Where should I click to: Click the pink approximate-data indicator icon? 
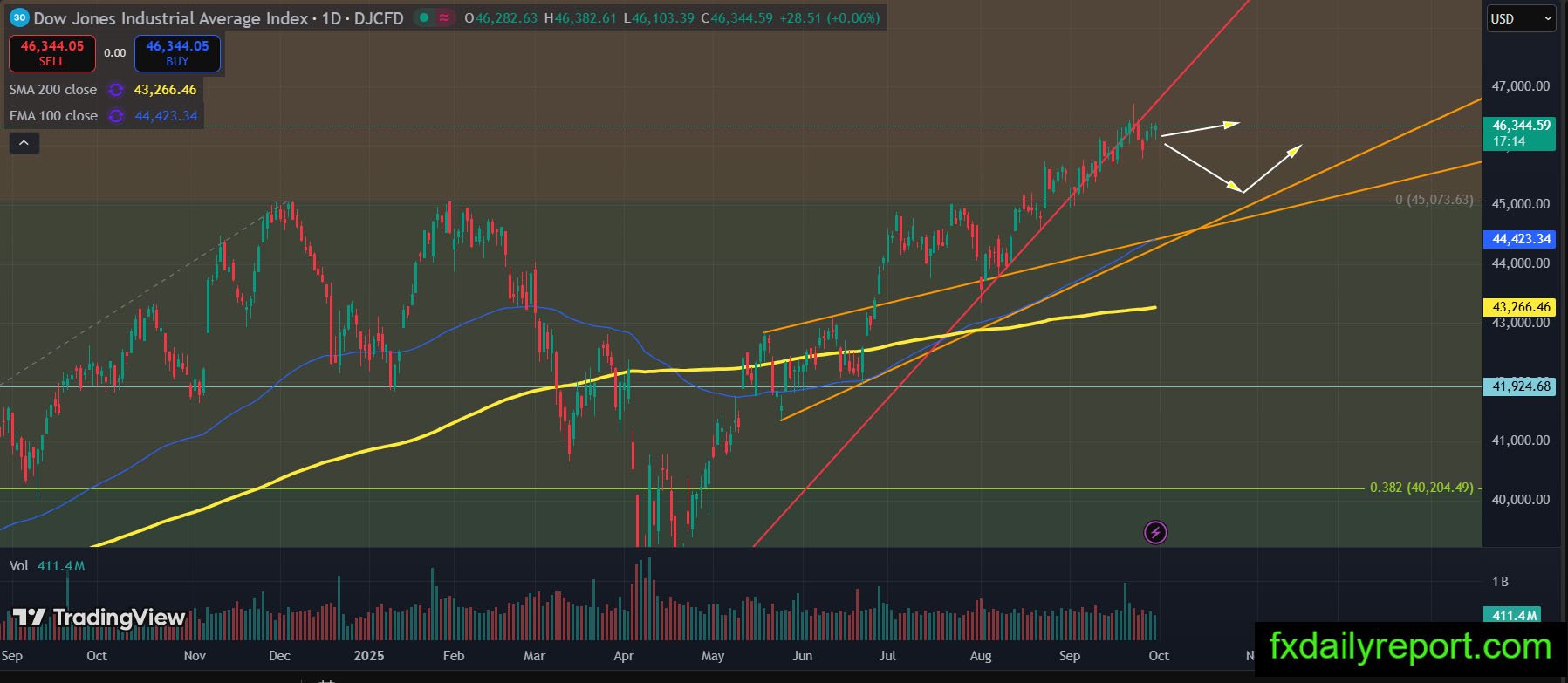445,17
